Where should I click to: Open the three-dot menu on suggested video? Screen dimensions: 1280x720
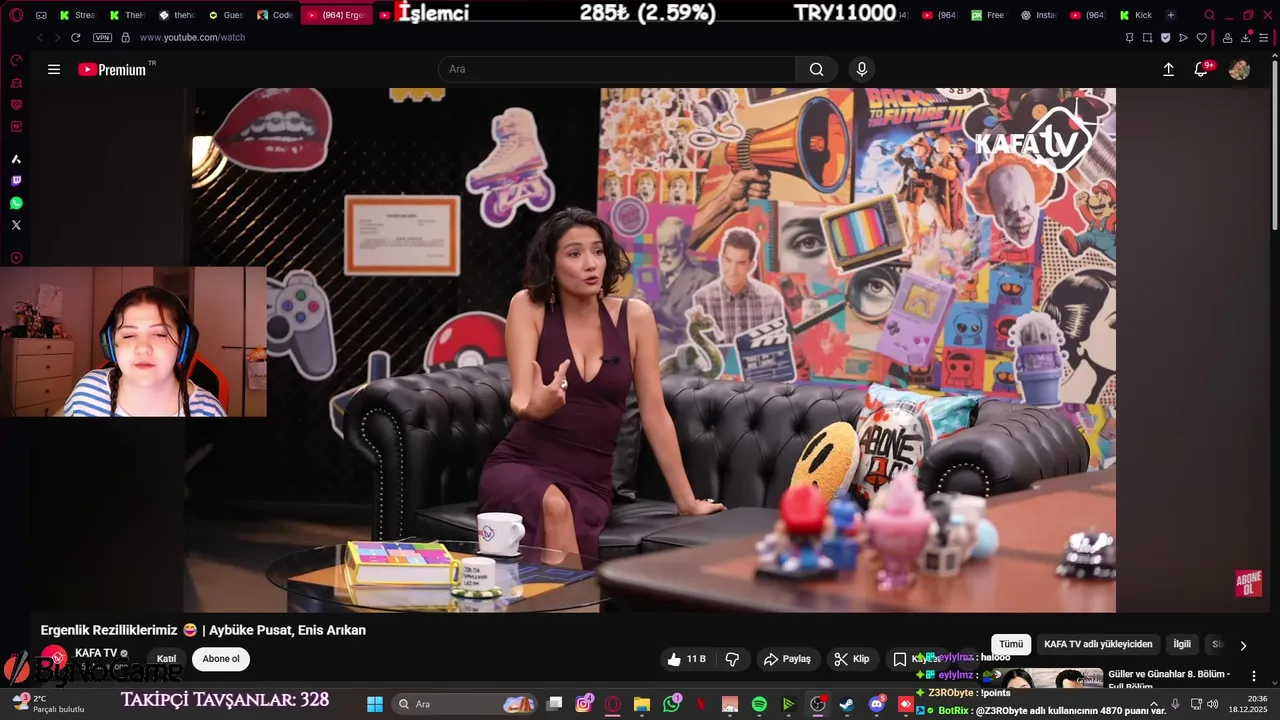(1253, 677)
